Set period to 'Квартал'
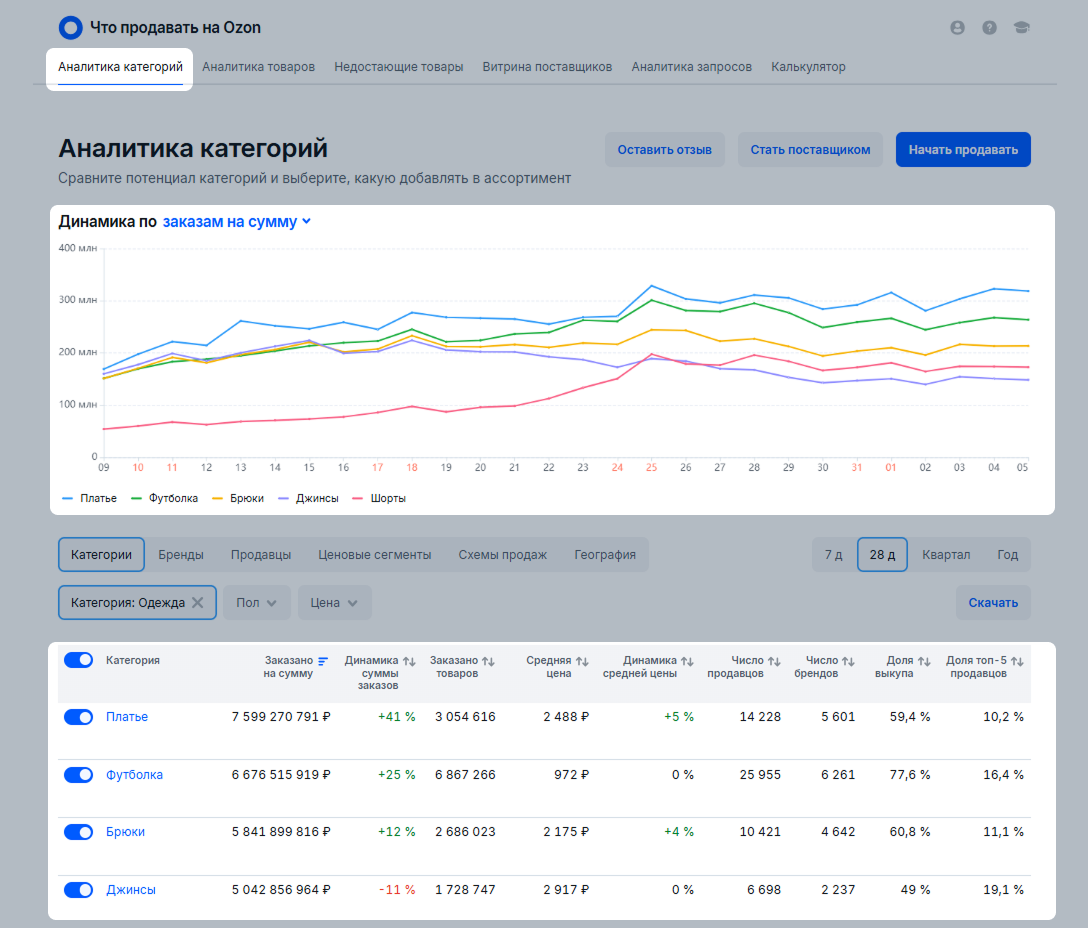The height and width of the screenshot is (928, 1088). coord(946,555)
